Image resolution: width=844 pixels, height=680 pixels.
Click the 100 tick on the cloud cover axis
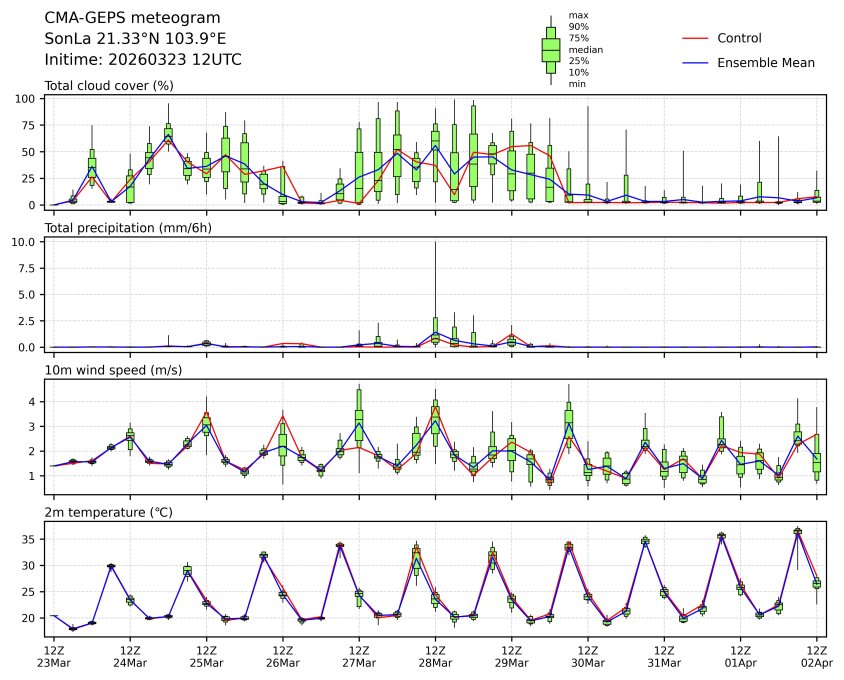click(28, 99)
